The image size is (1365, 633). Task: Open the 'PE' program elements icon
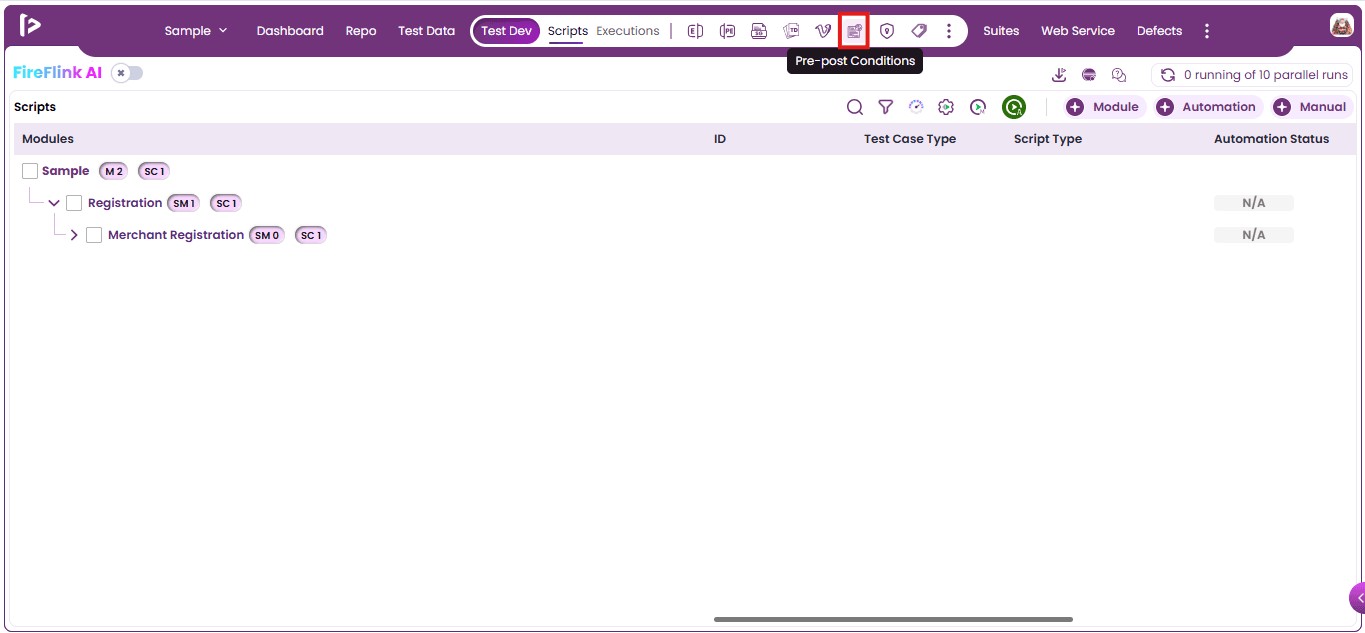click(727, 31)
